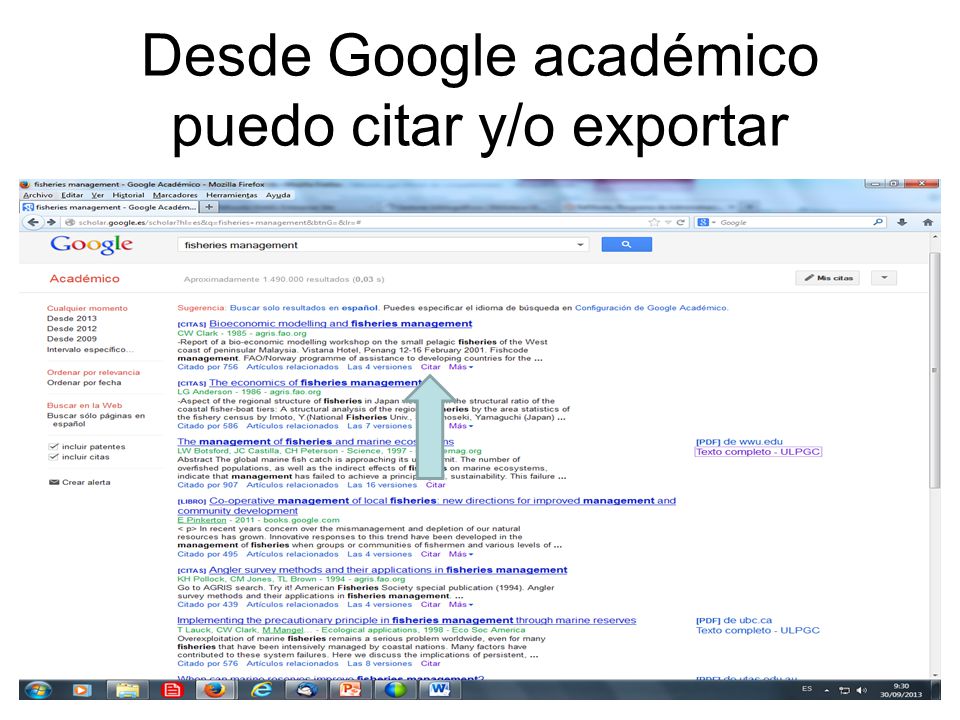Go forward with the Firefox forward arrow
This screenshot has width=960, height=720.
click(x=51, y=222)
